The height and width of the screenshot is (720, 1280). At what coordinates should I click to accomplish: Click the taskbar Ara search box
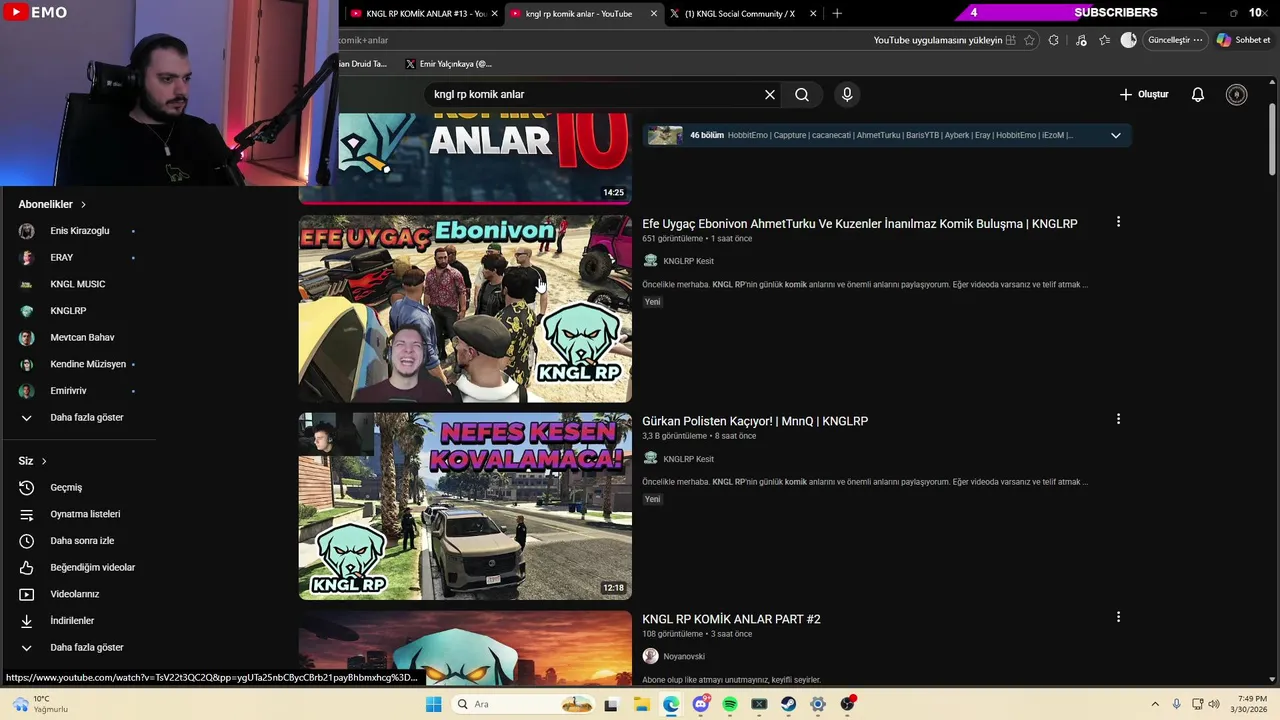[x=522, y=704]
